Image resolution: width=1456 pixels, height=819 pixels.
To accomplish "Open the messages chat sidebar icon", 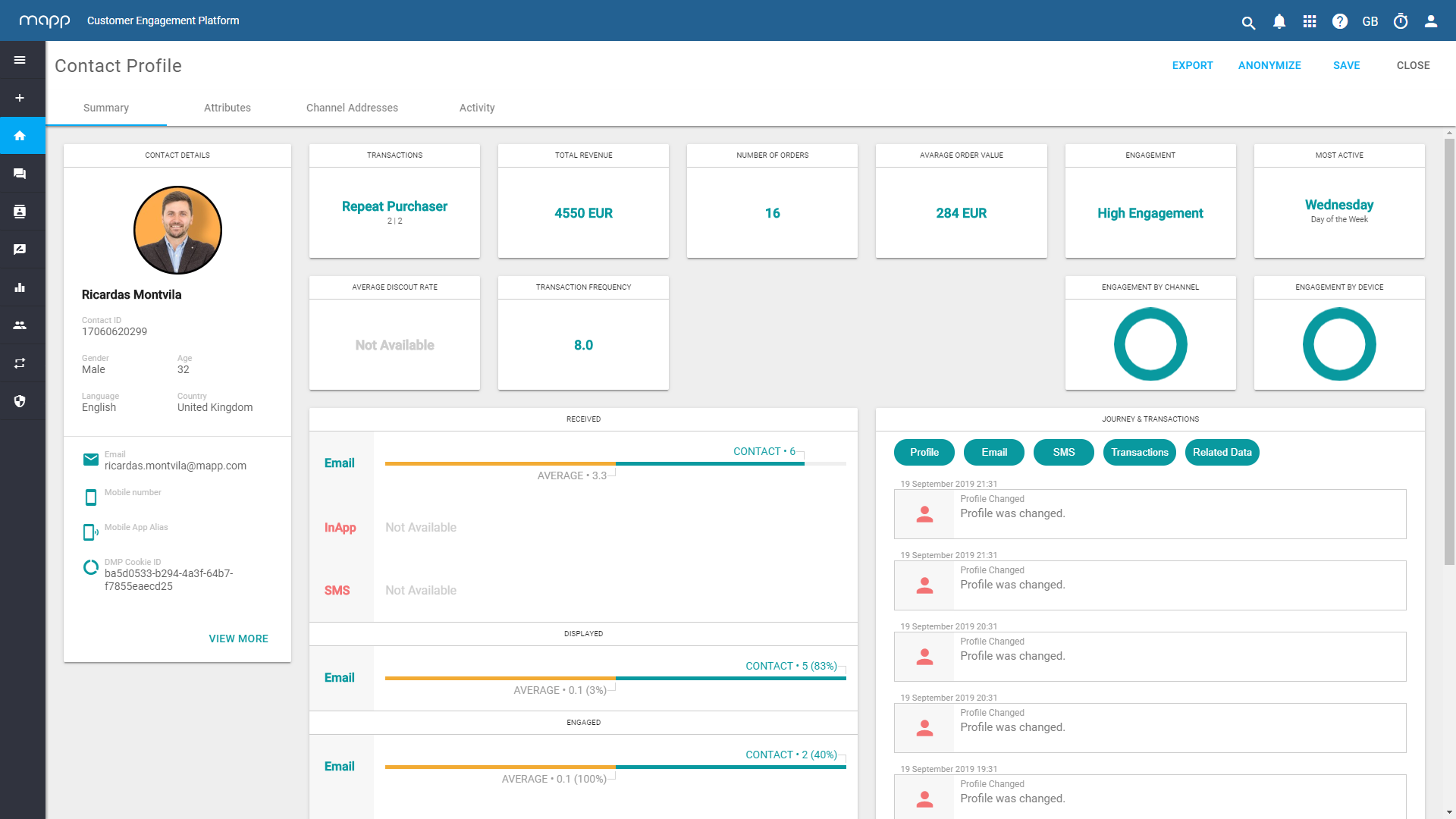I will [20, 174].
